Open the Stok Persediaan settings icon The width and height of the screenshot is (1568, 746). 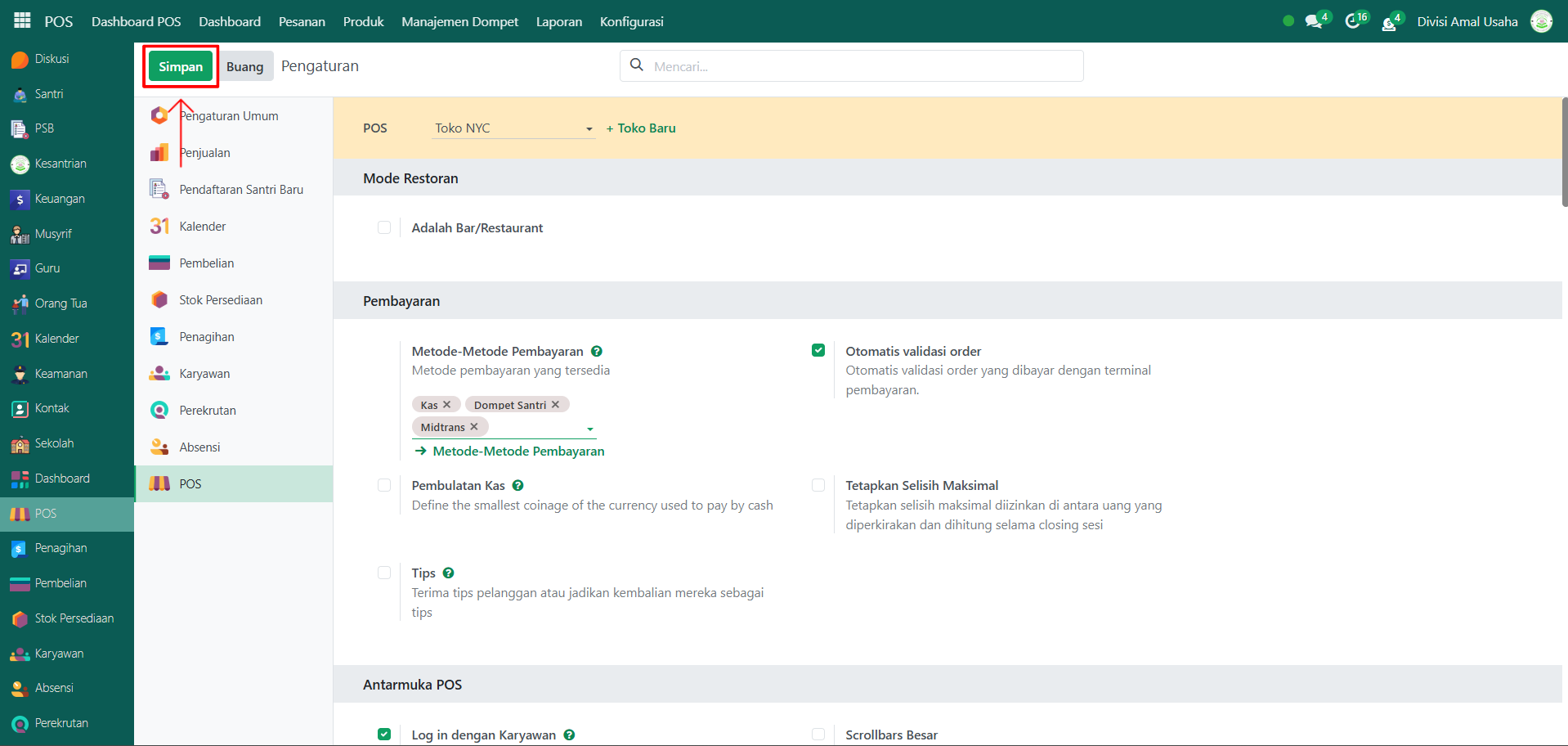pos(159,300)
